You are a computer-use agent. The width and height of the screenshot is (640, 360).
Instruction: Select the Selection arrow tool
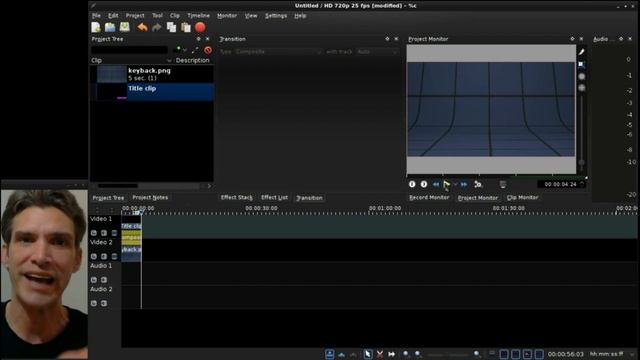[x=367, y=354]
